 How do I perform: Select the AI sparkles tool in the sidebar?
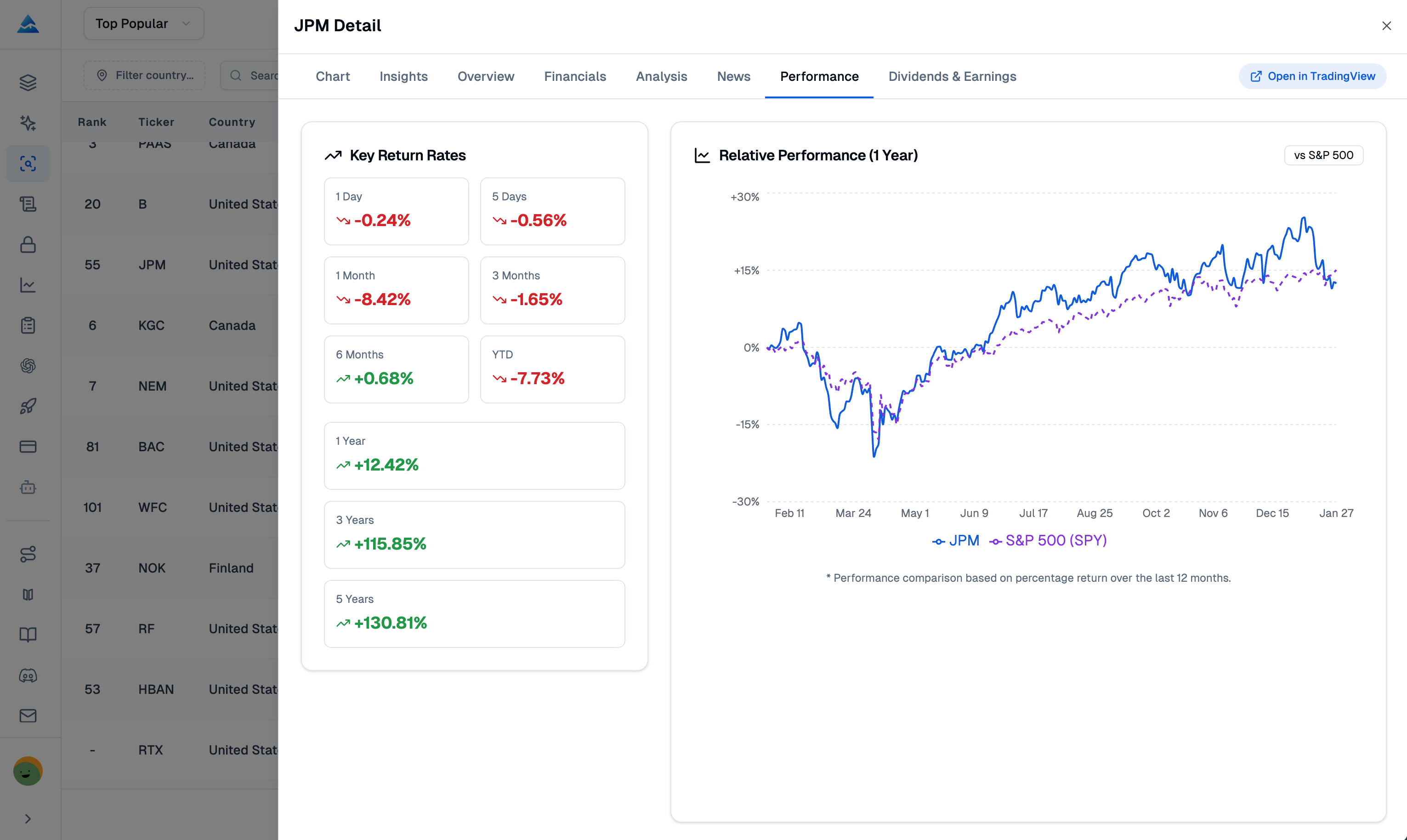point(28,123)
